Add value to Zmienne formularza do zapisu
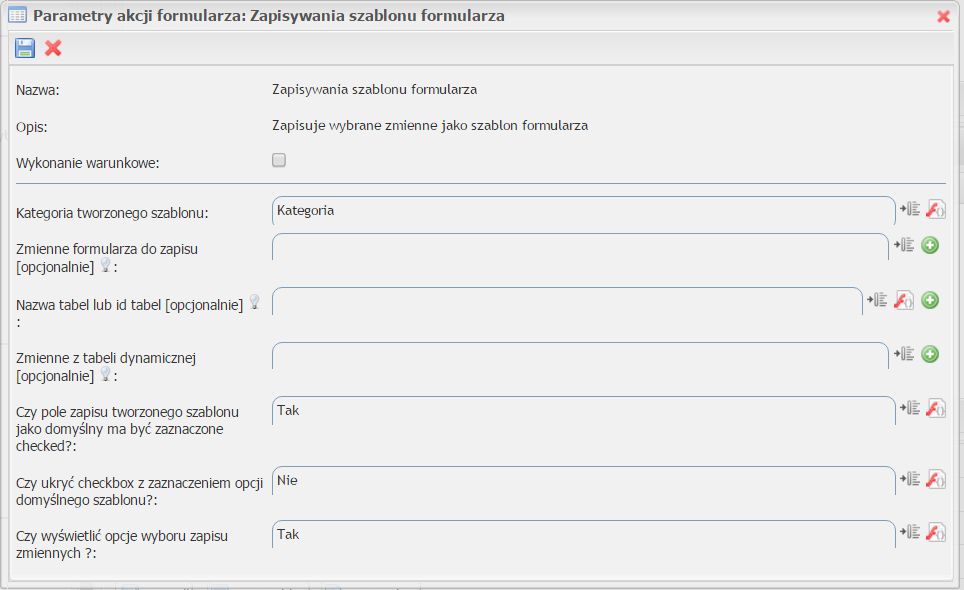Screen dimensions: 964x590 [x=930, y=245]
